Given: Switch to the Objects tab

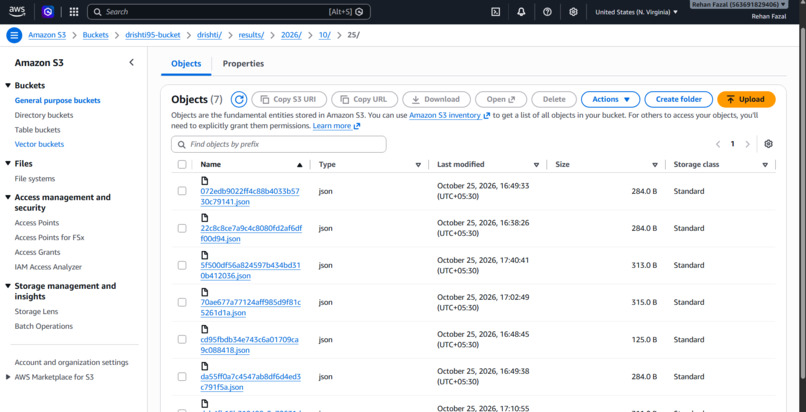Looking at the screenshot, I should [186, 64].
